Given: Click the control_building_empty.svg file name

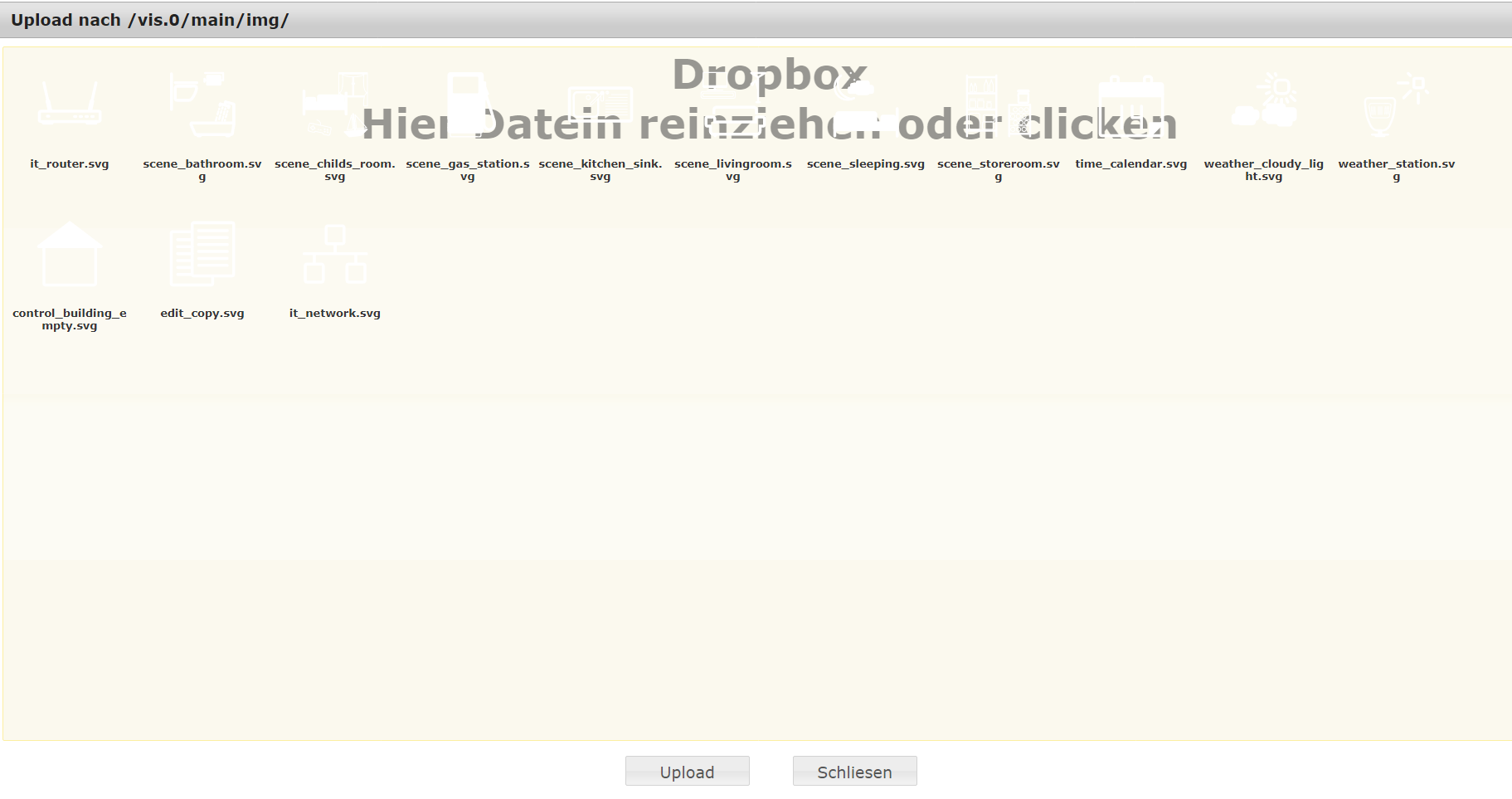Looking at the screenshot, I should 70,319.
